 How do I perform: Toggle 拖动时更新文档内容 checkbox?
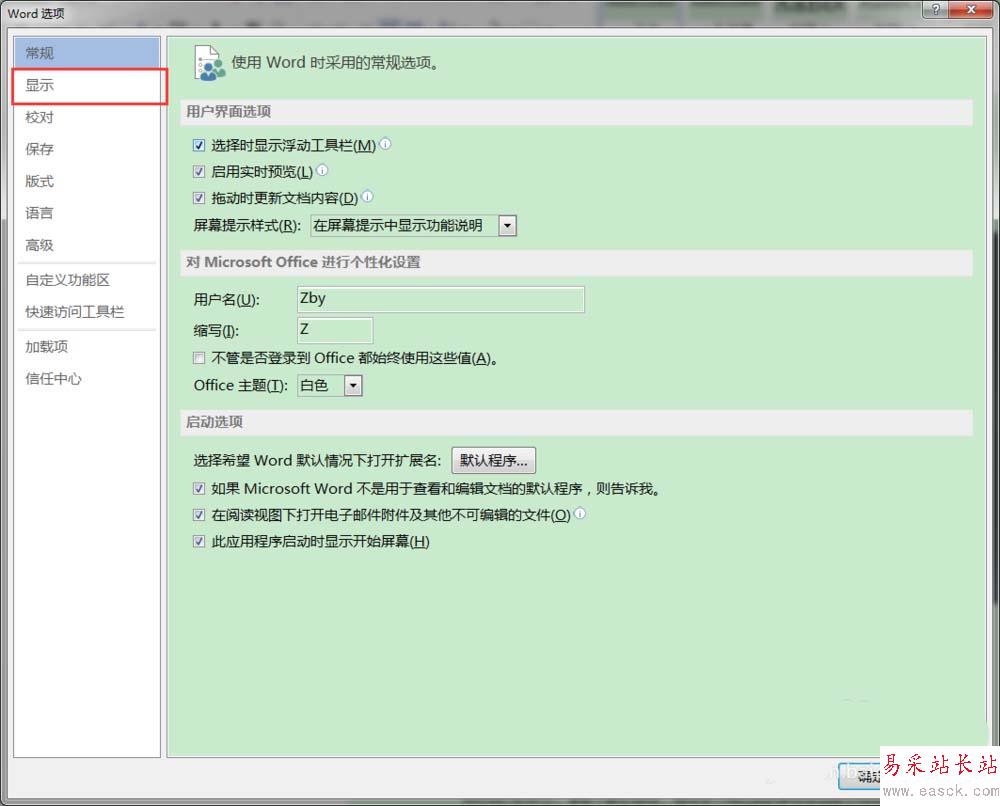(x=199, y=198)
